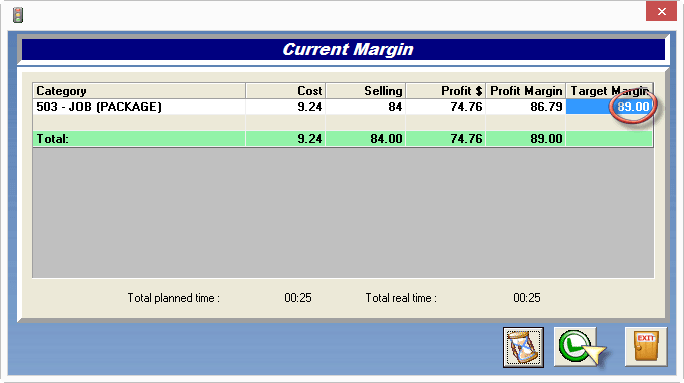The width and height of the screenshot is (684, 383).
Task: Close the Current Margin window
Action: point(661,11)
